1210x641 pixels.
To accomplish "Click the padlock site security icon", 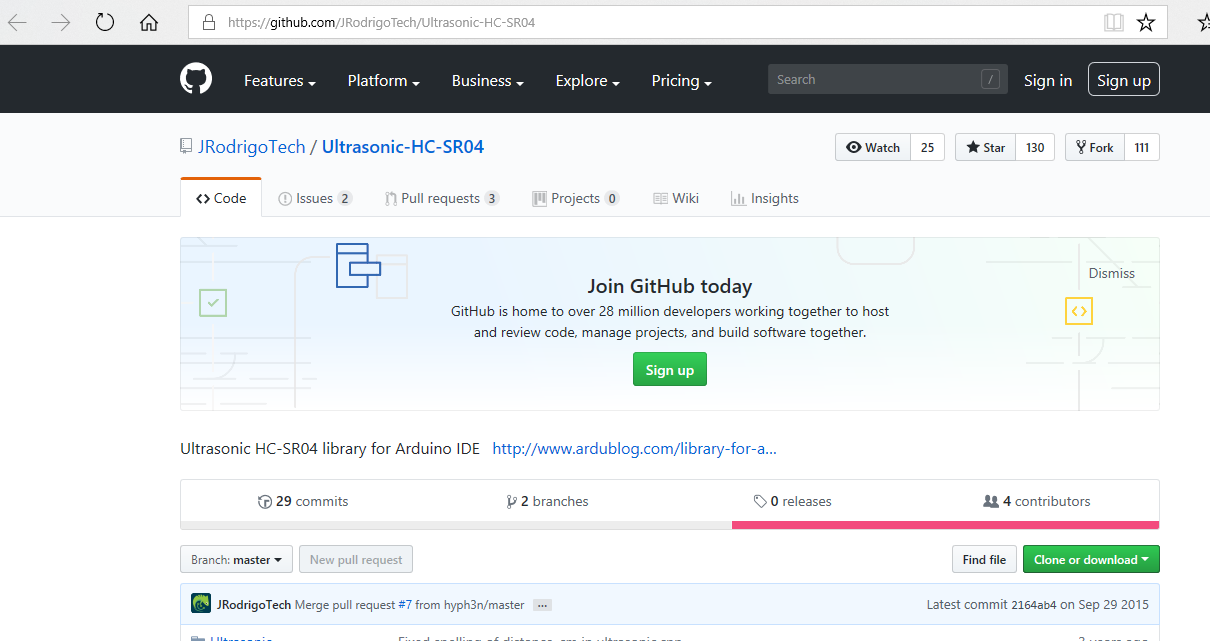I will click(208, 22).
